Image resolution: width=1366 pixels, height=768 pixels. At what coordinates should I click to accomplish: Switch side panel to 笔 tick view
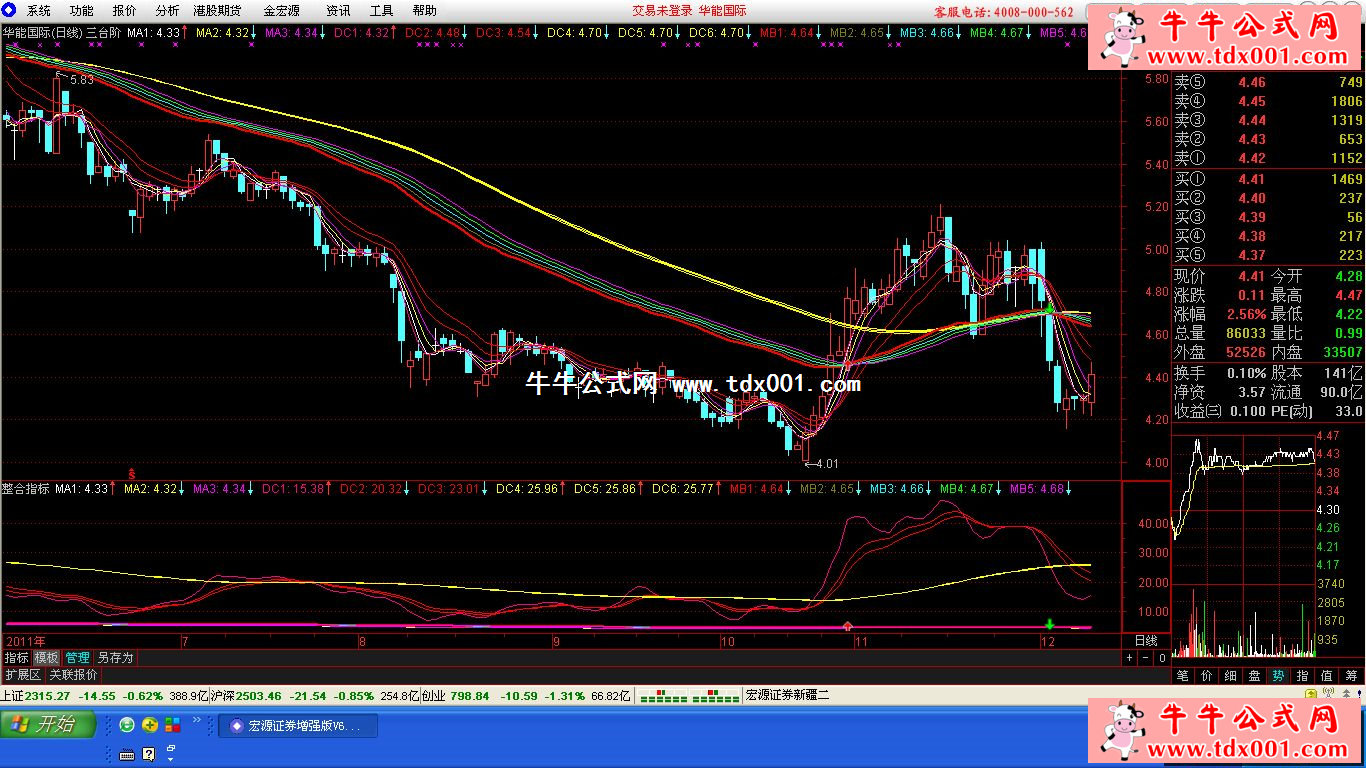(x=1183, y=676)
